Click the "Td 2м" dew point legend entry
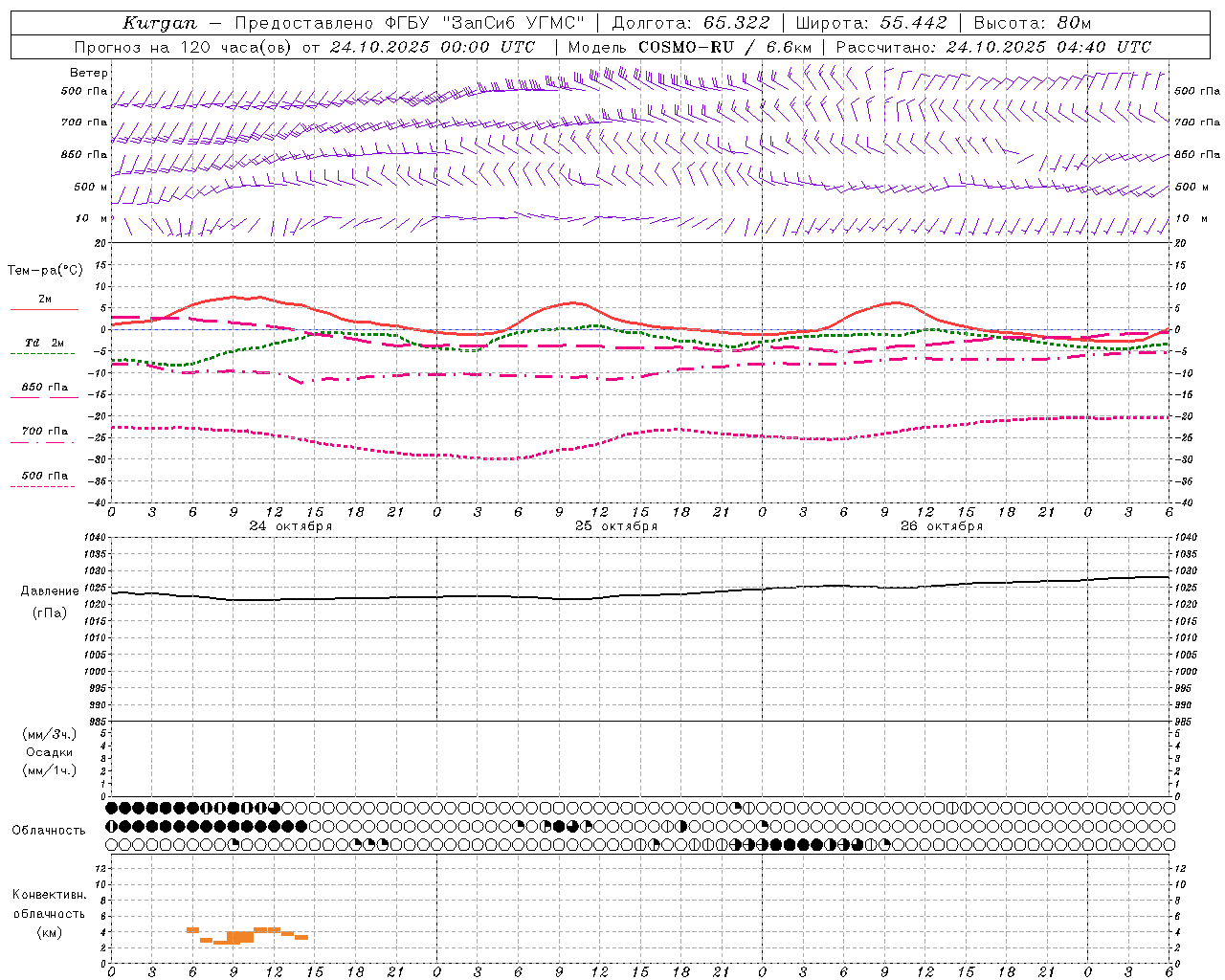Viewport: 1225px width, 980px height. (44, 343)
